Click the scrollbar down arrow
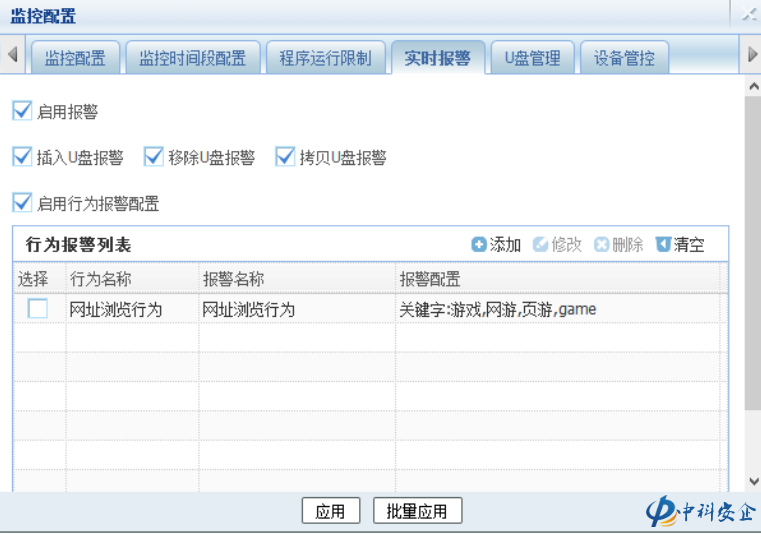 (x=753, y=481)
